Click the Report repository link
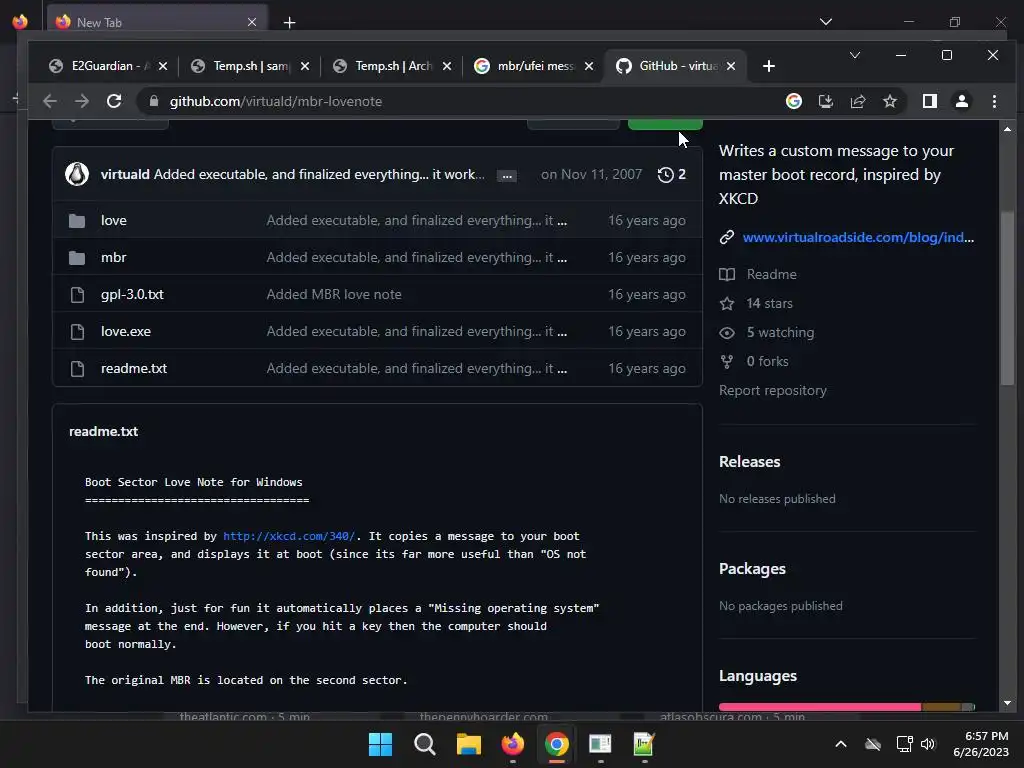 coord(773,391)
